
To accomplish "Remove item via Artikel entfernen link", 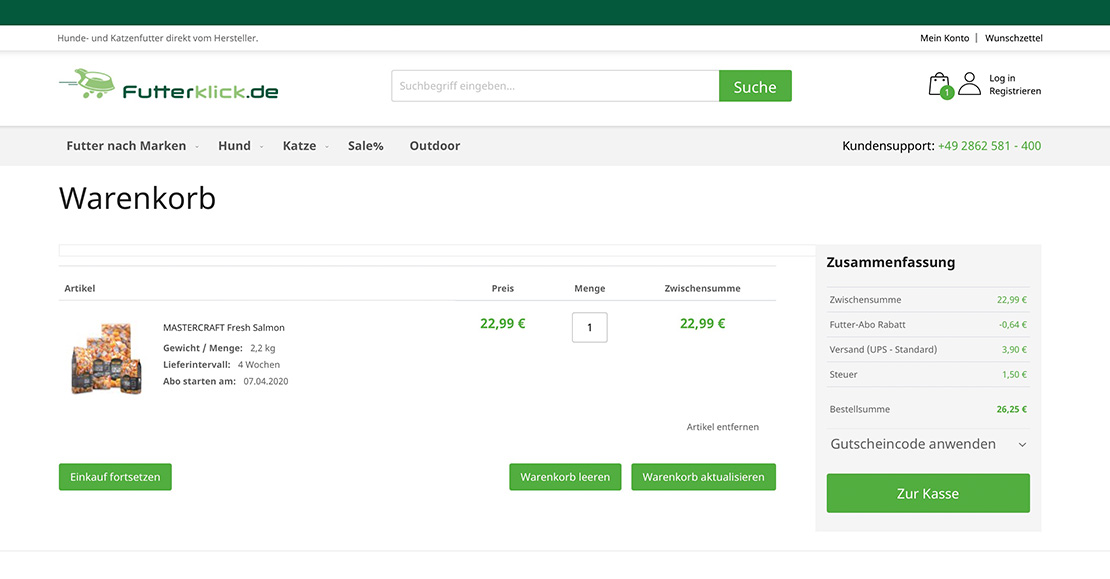I will coord(722,427).
